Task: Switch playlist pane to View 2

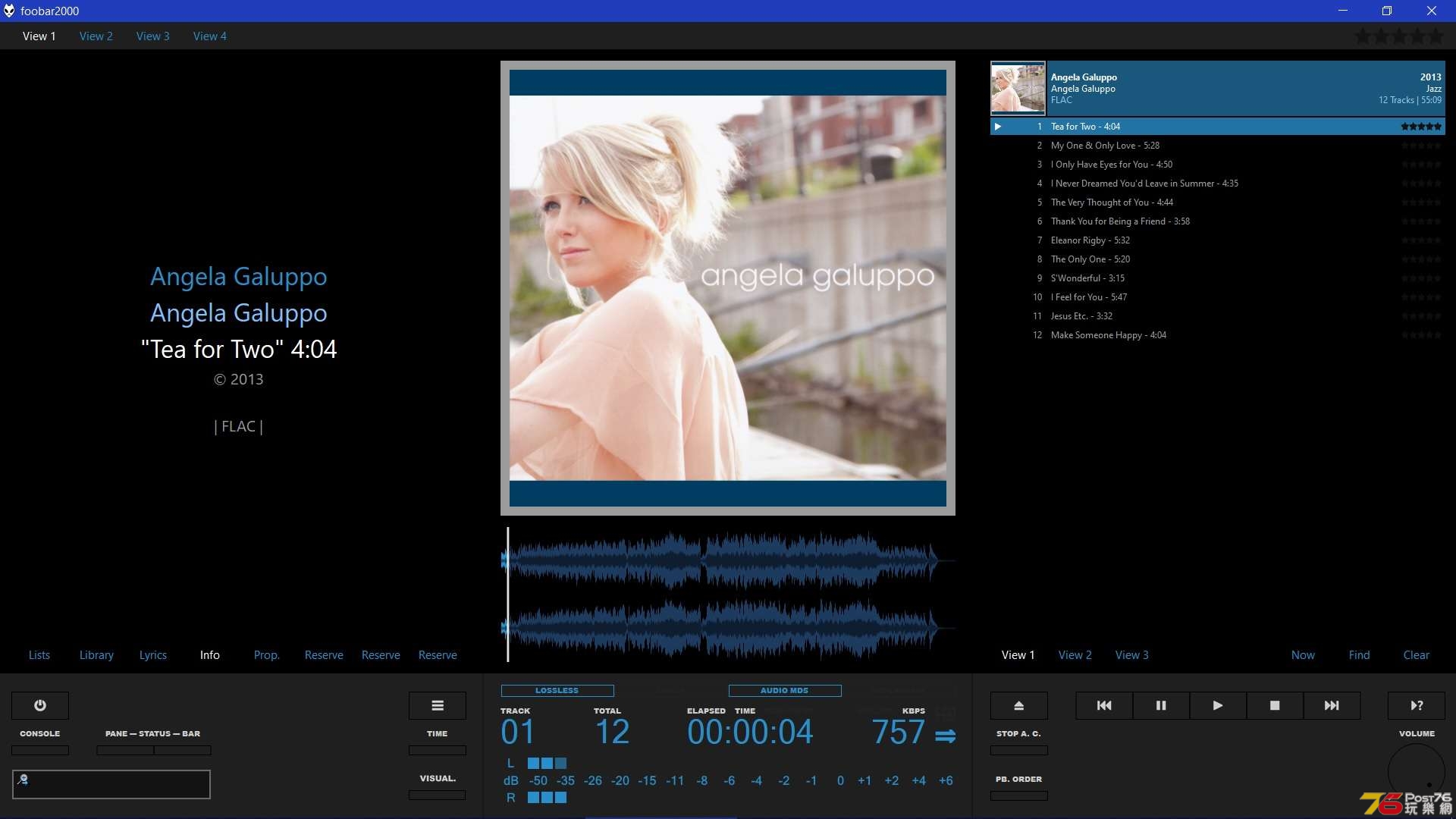Action: click(x=1075, y=655)
